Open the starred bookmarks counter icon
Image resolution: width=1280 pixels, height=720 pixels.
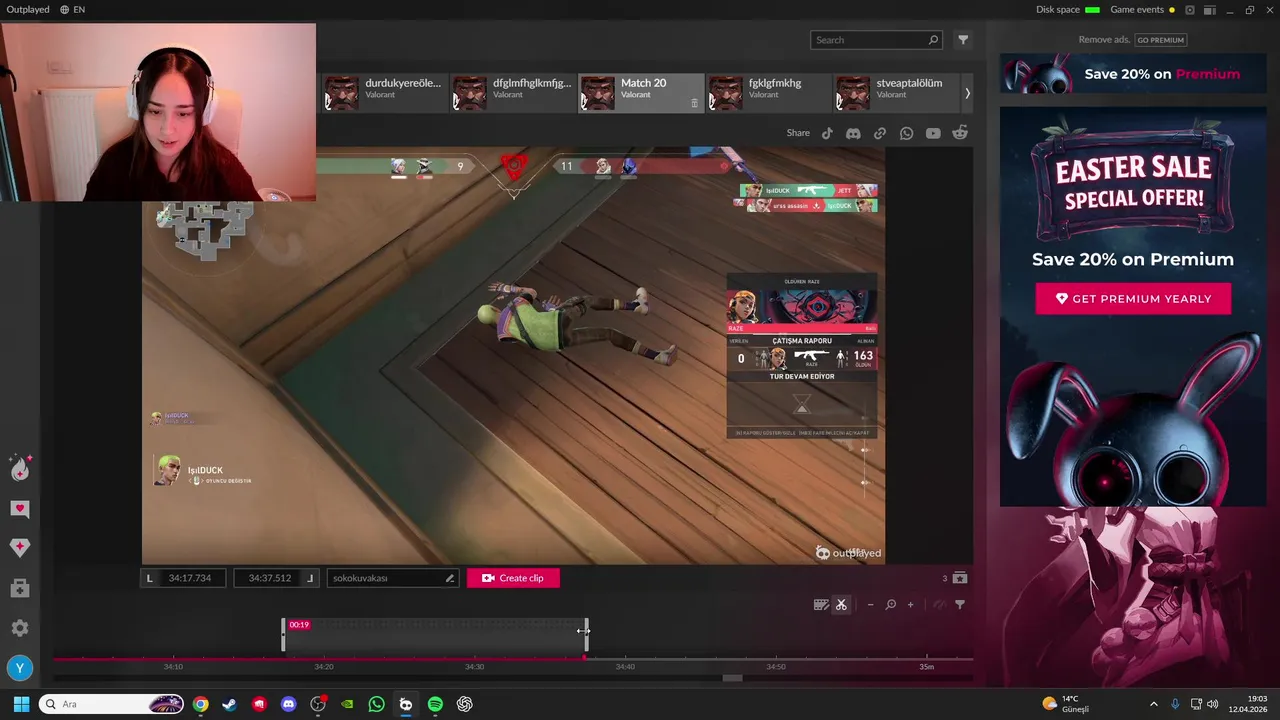(x=960, y=578)
